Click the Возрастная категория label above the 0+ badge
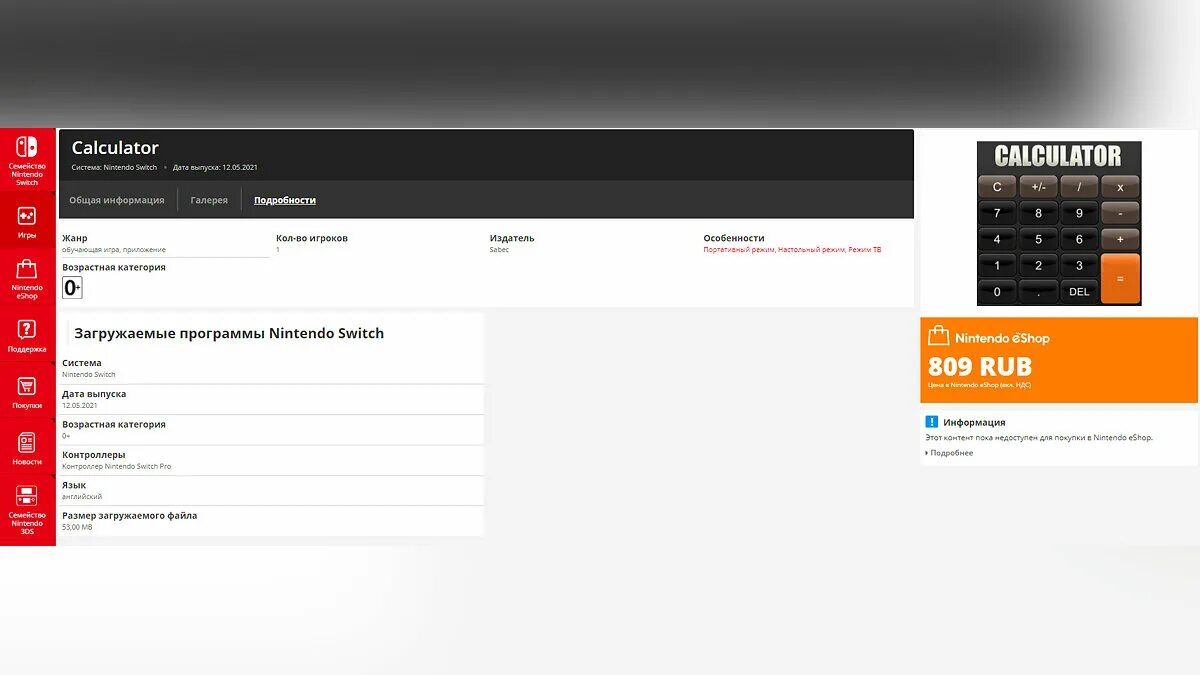Image resolution: width=1200 pixels, height=675 pixels. click(114, 268)
